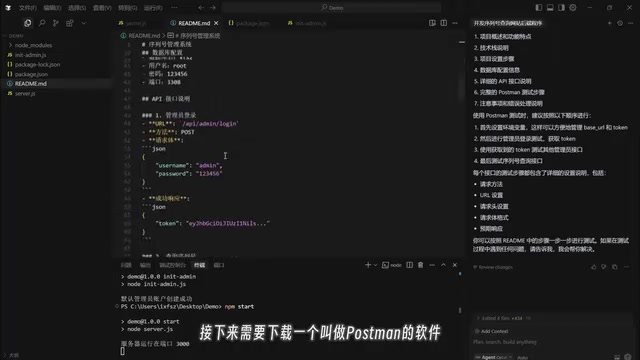Screen dimensions: 640x360
Task: Select the node terminal instance
Action: click(x=392, y=265)
